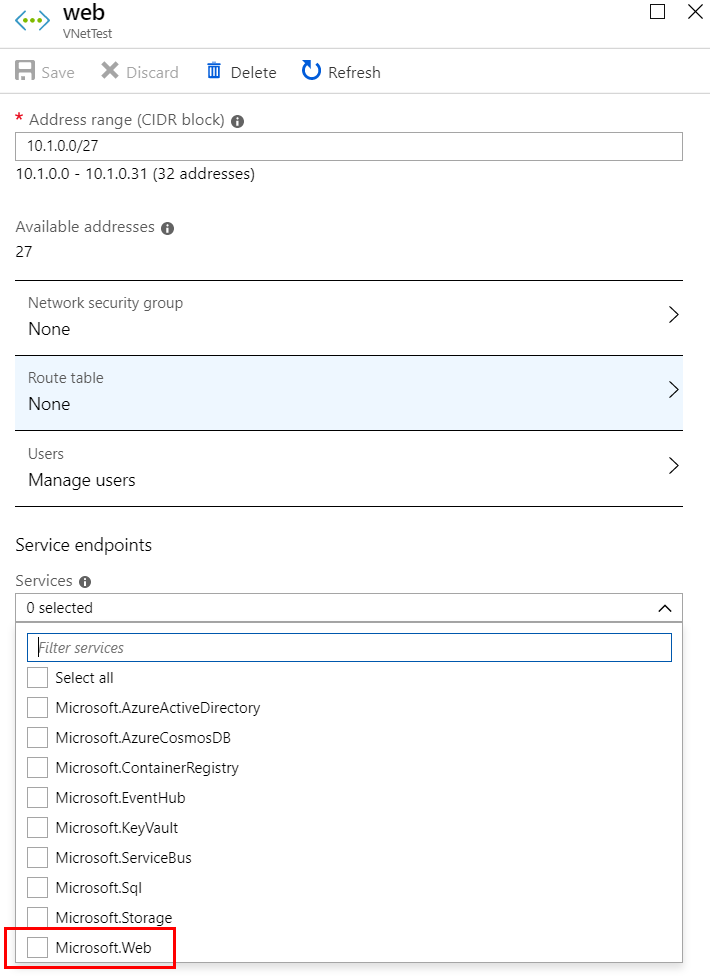
Task: Click the info icon next to Available addresses
Action: [x=167, y=228]
